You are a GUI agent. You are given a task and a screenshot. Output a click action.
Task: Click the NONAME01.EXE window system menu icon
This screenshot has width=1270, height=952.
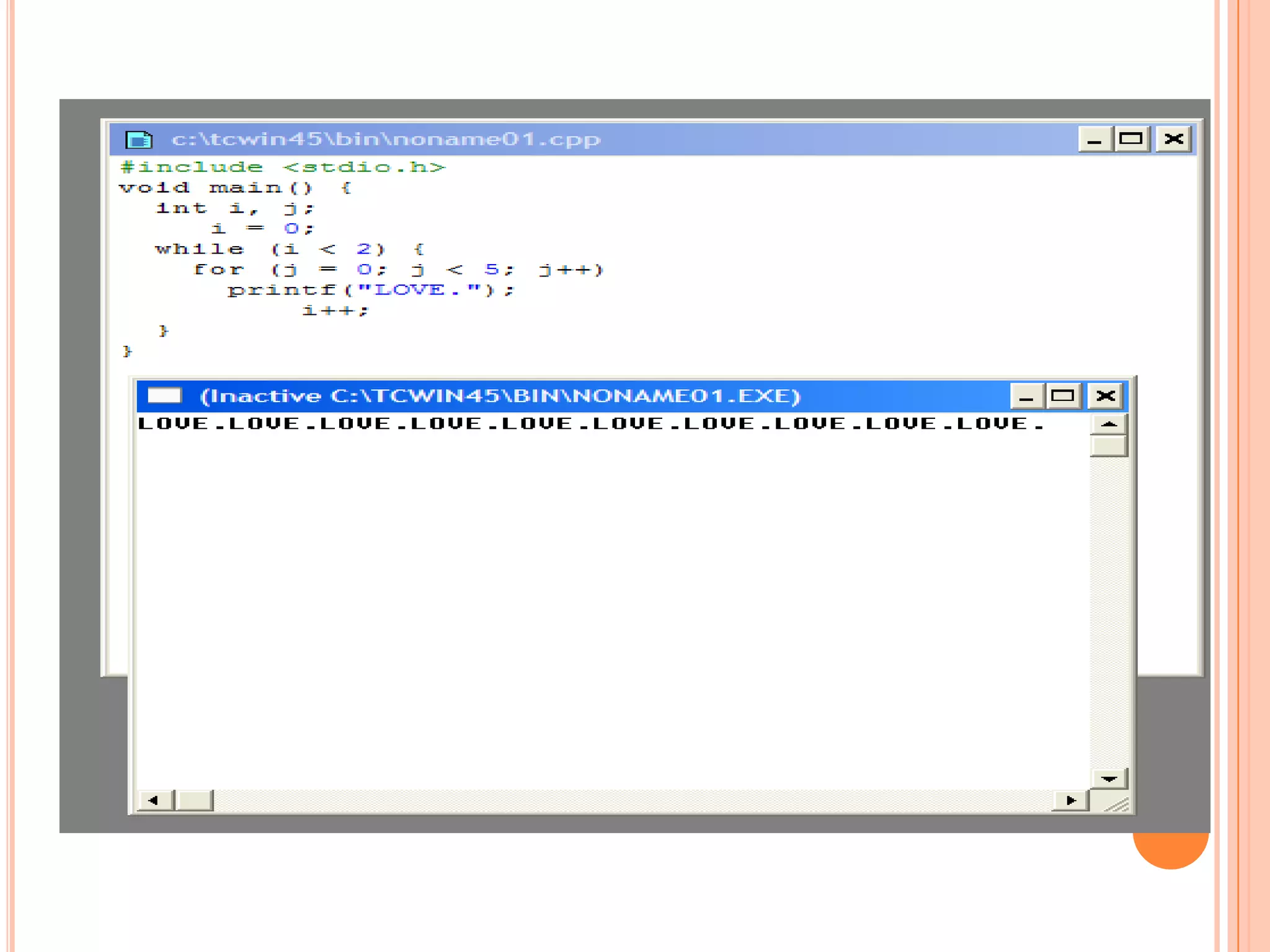tap(164, 395)
